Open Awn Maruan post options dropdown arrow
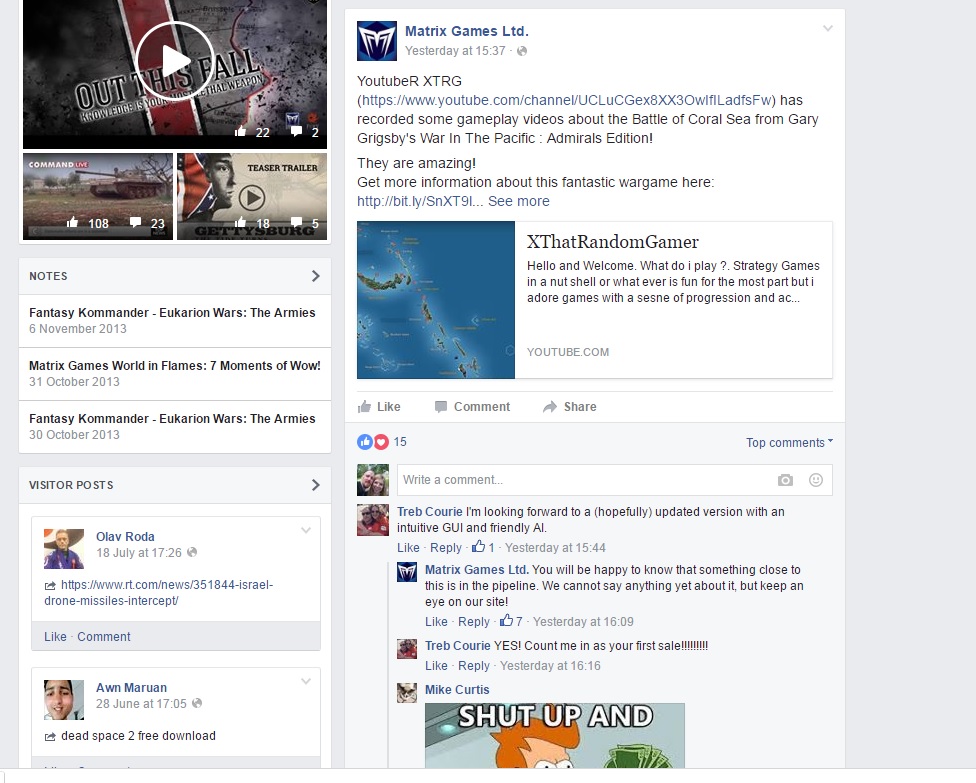Screen dimensions: 976x783 pos(306,682)
